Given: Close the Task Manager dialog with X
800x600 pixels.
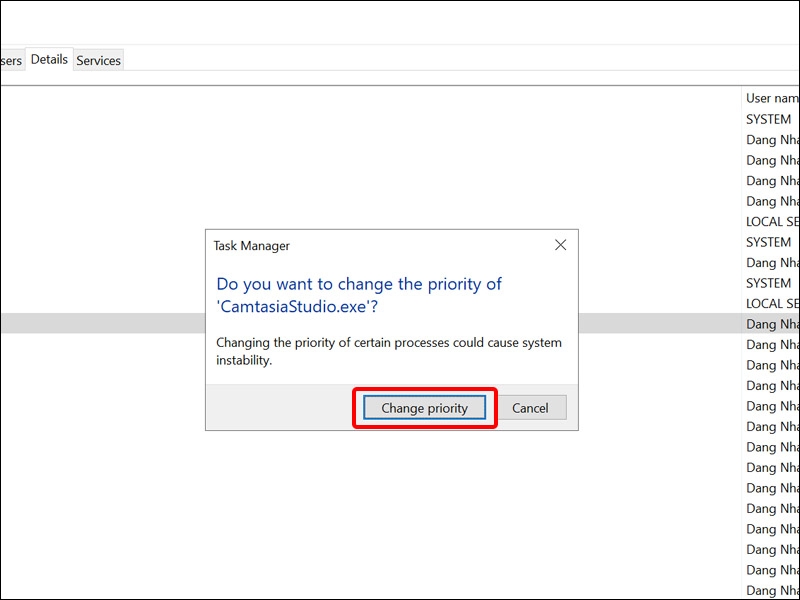Looking at the screenshot, I should (x=561, y=245).
